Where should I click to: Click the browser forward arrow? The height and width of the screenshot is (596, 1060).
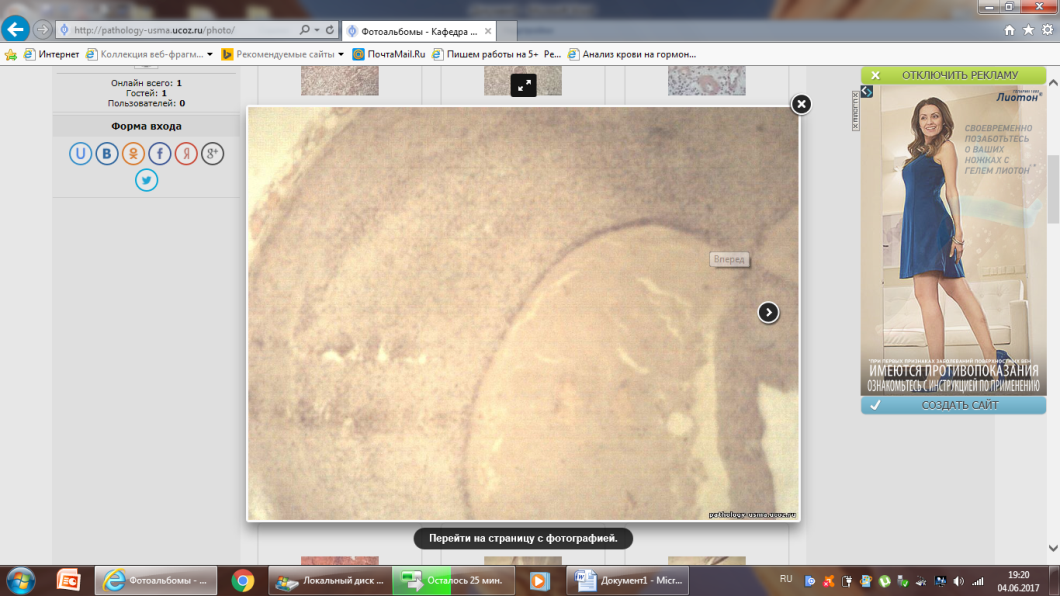coord(42,30)
